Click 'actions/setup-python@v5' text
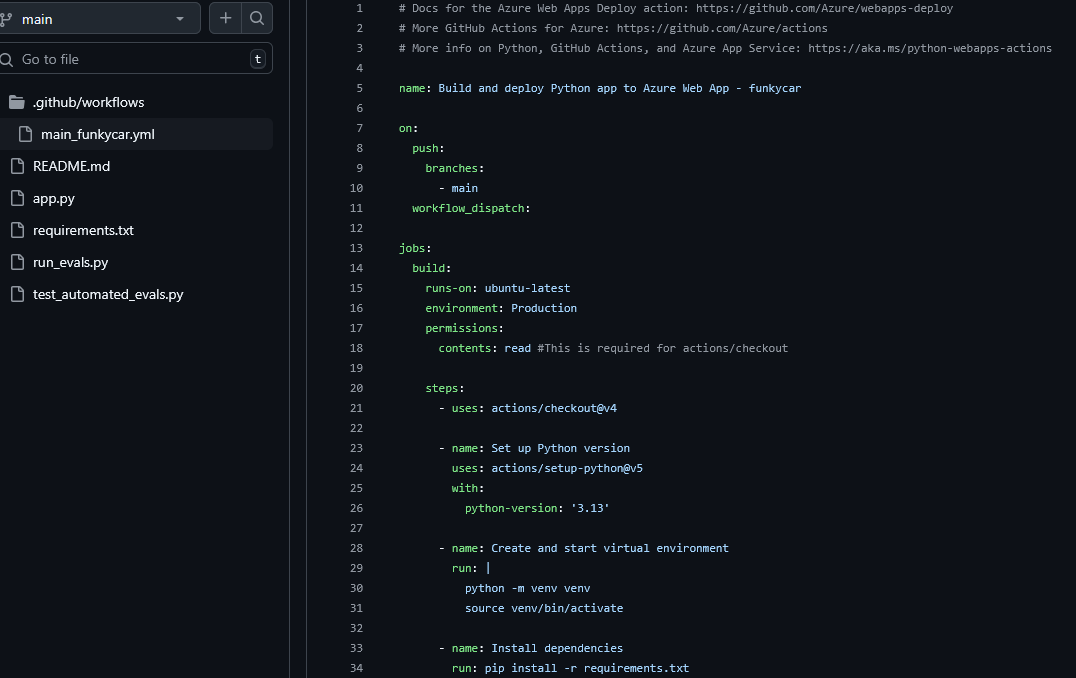 tap(567, 468)
